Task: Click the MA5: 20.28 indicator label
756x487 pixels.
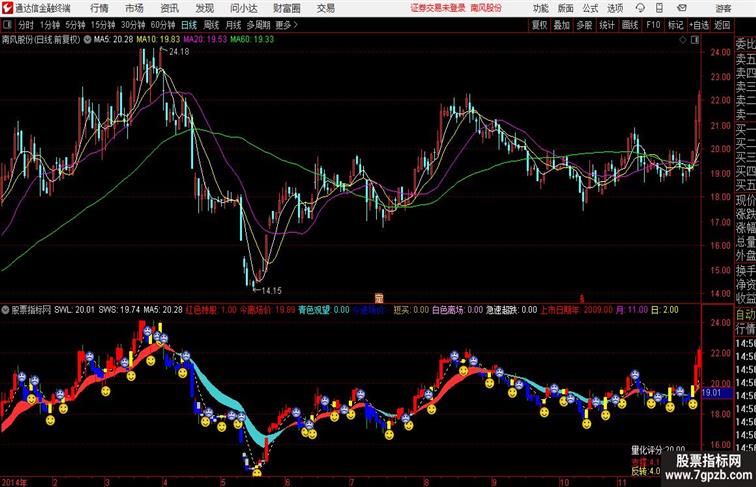Action: tap(113, 40)
